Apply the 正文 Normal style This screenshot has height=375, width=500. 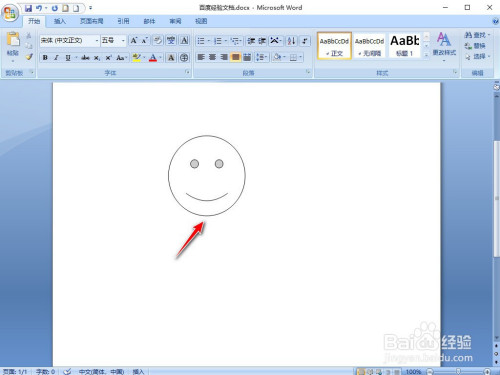coord(334,46)
